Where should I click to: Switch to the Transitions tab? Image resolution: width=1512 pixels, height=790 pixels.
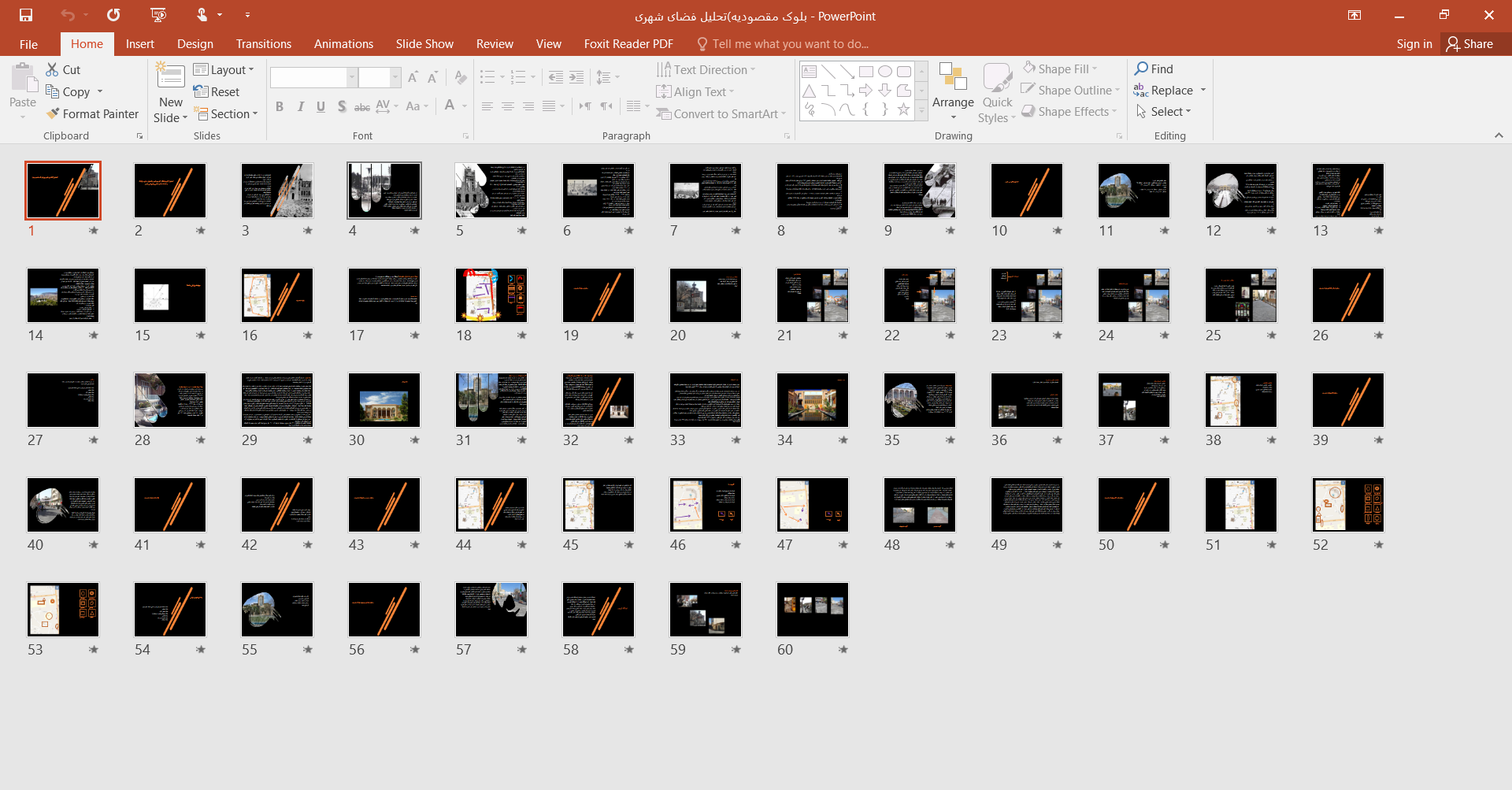pyautogui.click(x=263, y=44)
